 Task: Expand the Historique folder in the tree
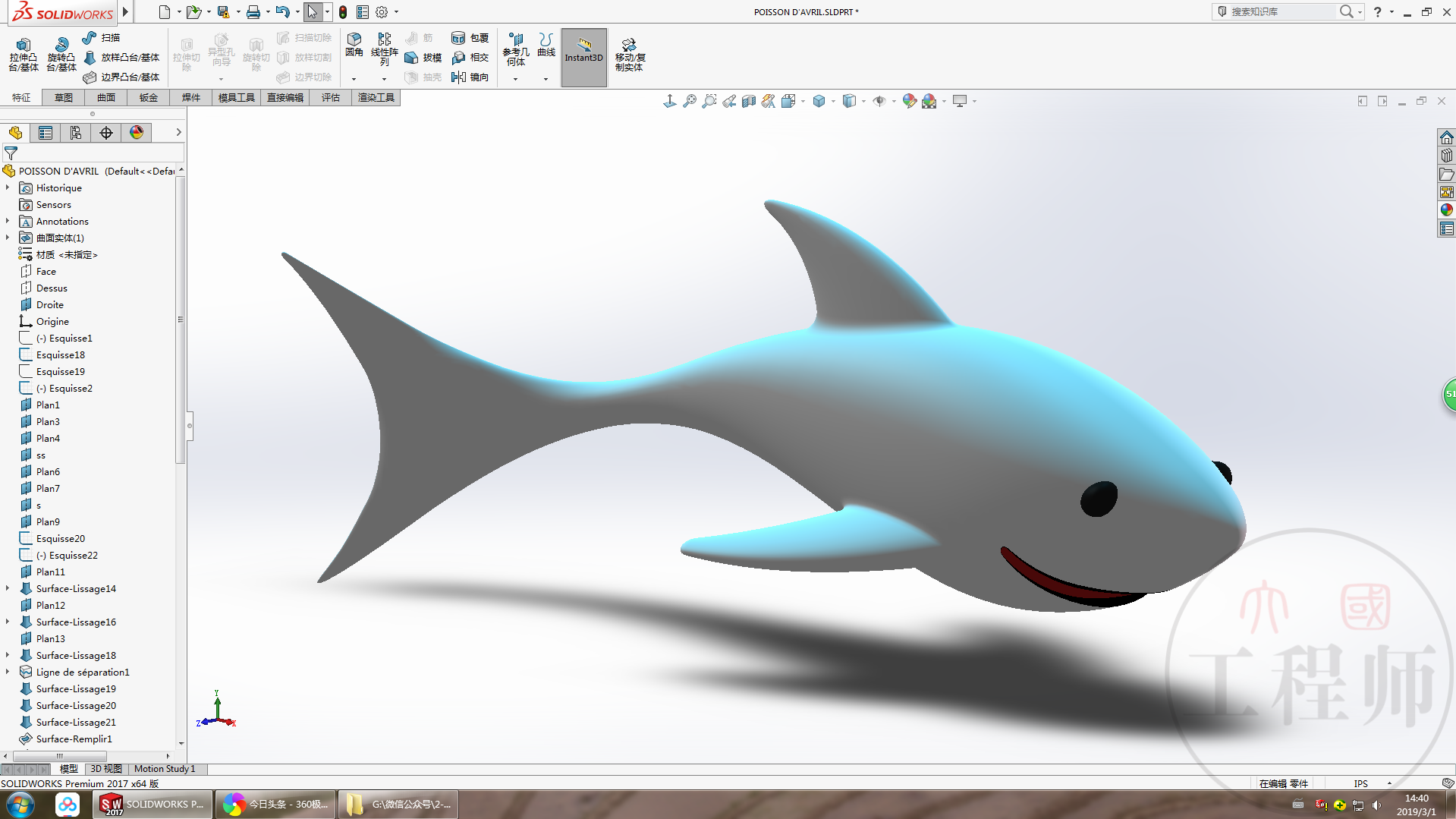coord(8,187)
